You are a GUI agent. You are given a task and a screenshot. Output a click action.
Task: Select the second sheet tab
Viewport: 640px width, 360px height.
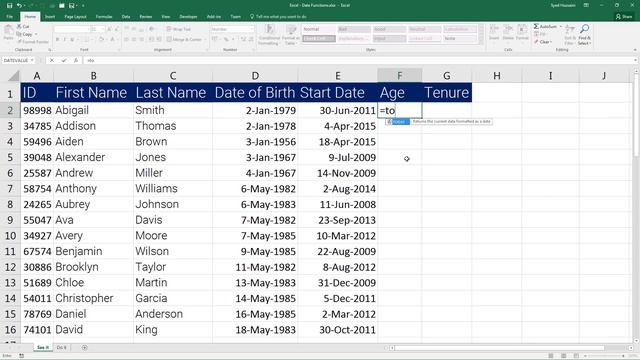[x=61, y=348]
